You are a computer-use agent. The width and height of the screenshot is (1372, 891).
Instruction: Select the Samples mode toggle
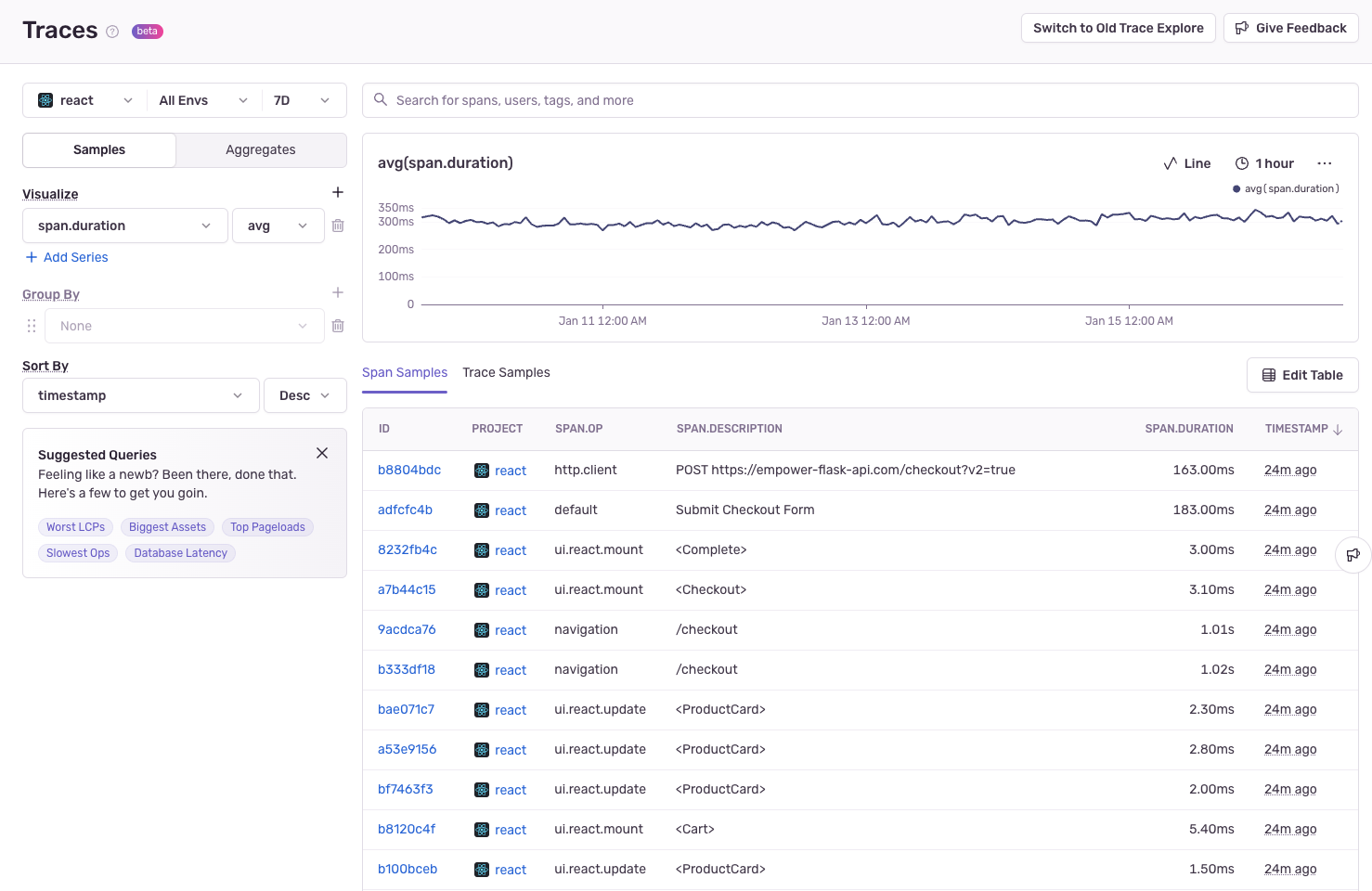[x=99, y=149]
